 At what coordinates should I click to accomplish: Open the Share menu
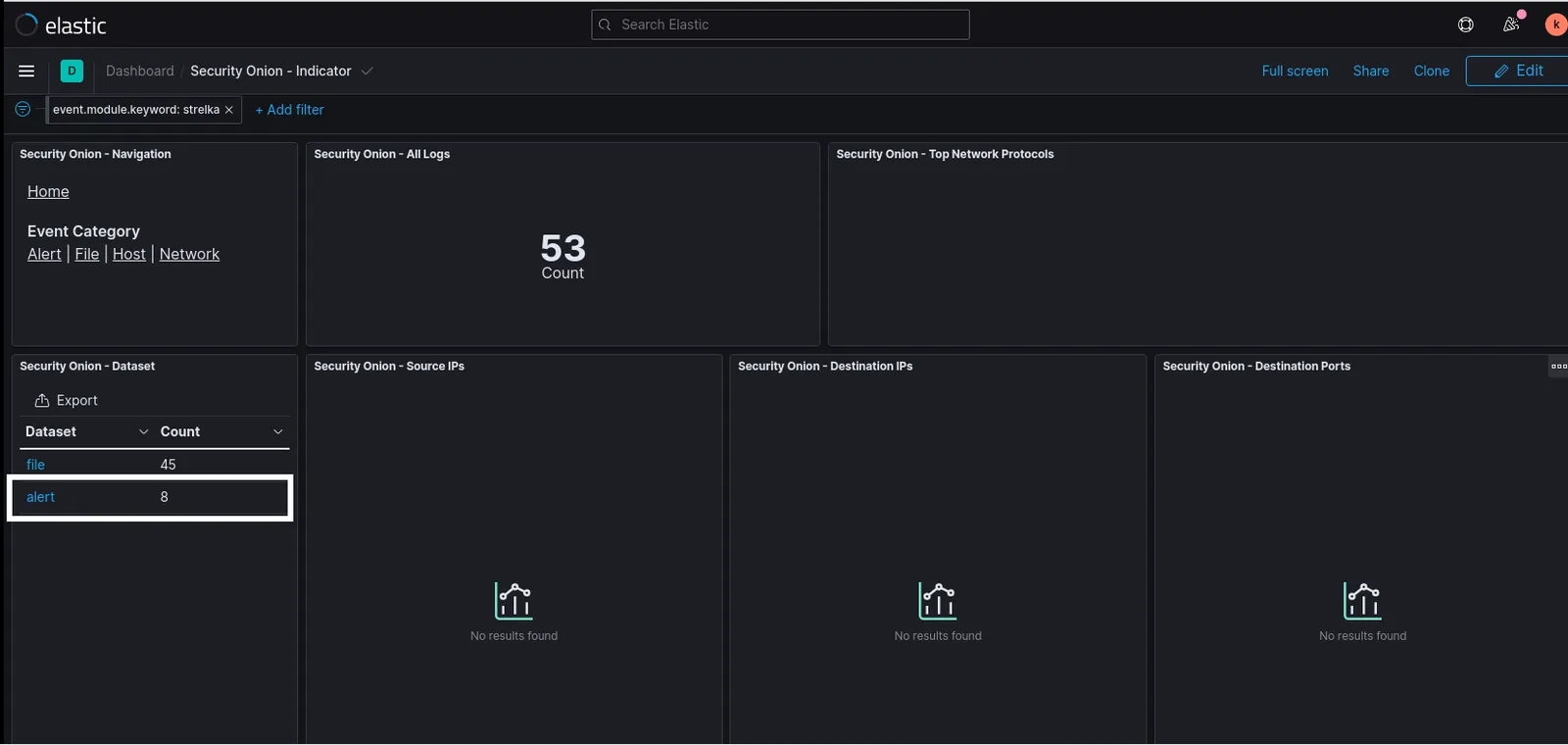(x=1370, y=71)
